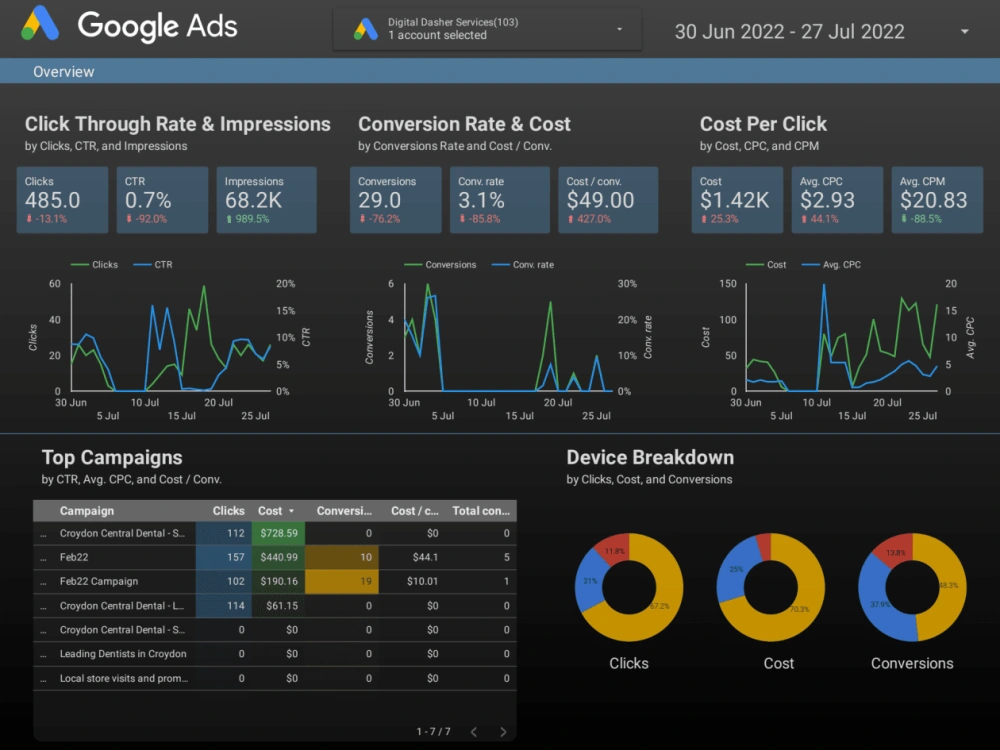1000x750 pixels.
Task: Select the Feb22 Campaign row name
Action: click(x=99, y=581)
